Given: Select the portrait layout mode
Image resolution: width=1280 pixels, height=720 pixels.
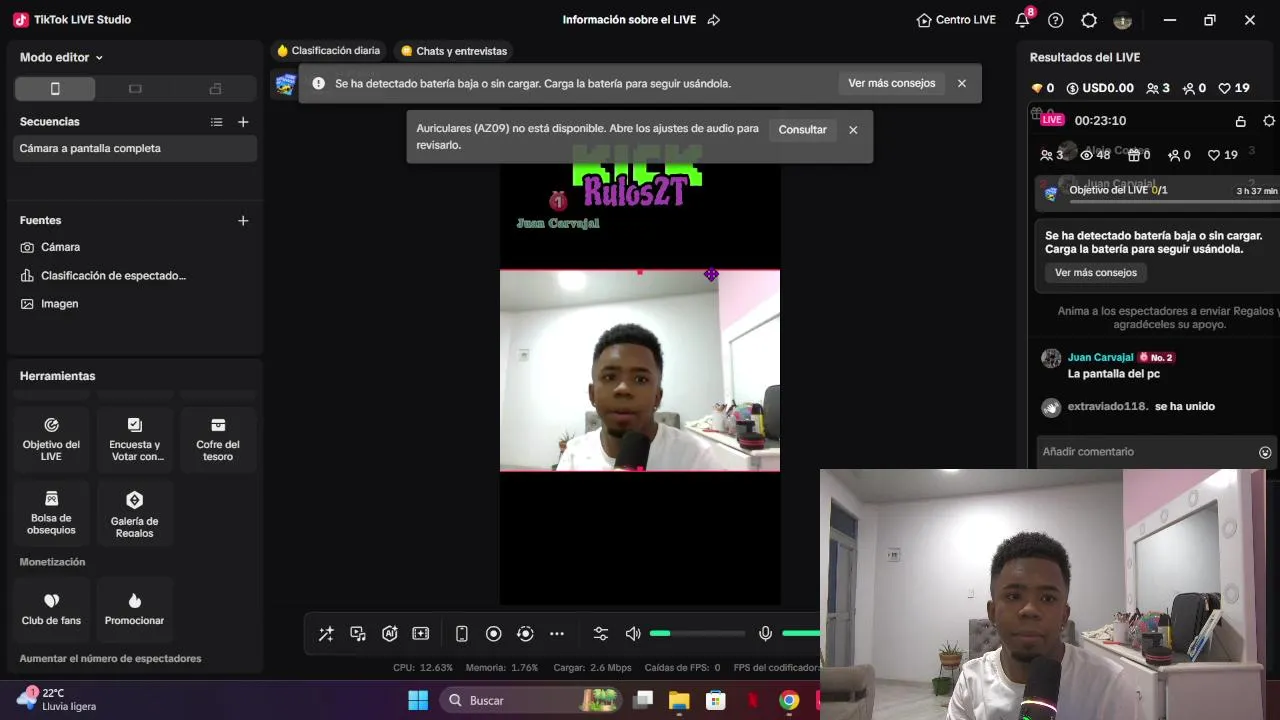Looking at the screenshot, I should [55, 89].
